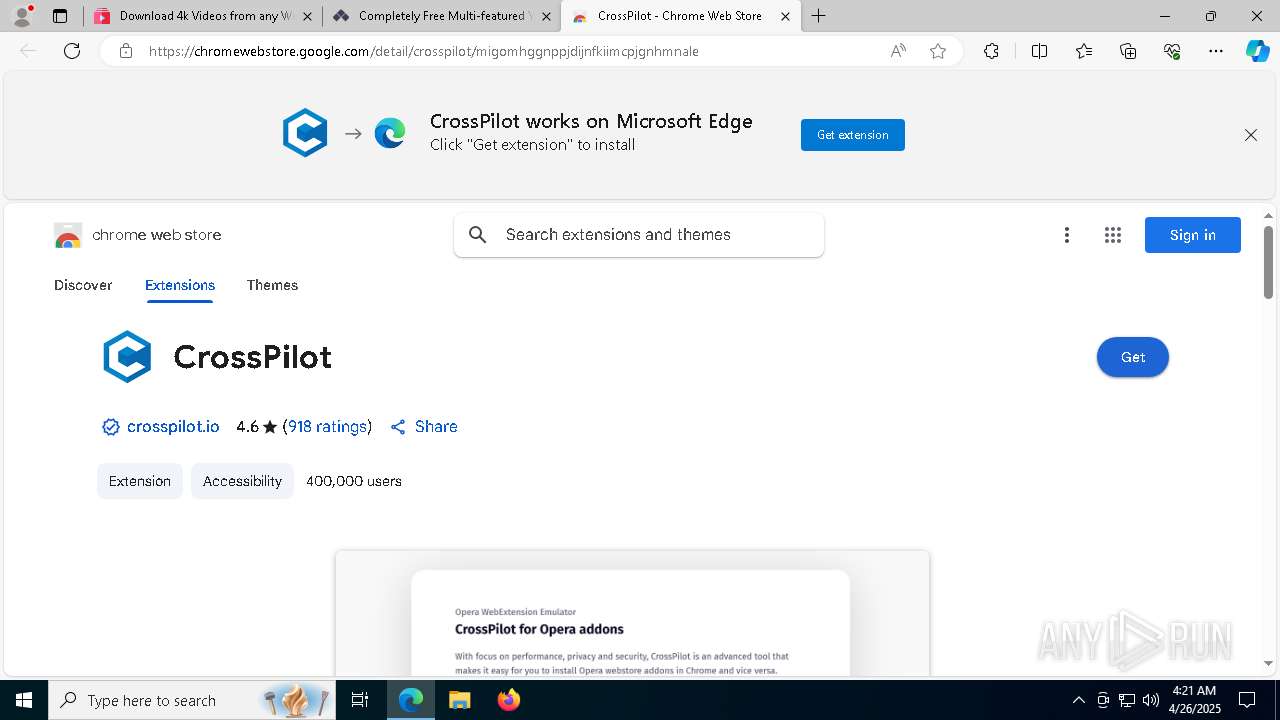Click the Share link
The width and height of the screenshot is (1280, 720).
click(x=424, y=427)
